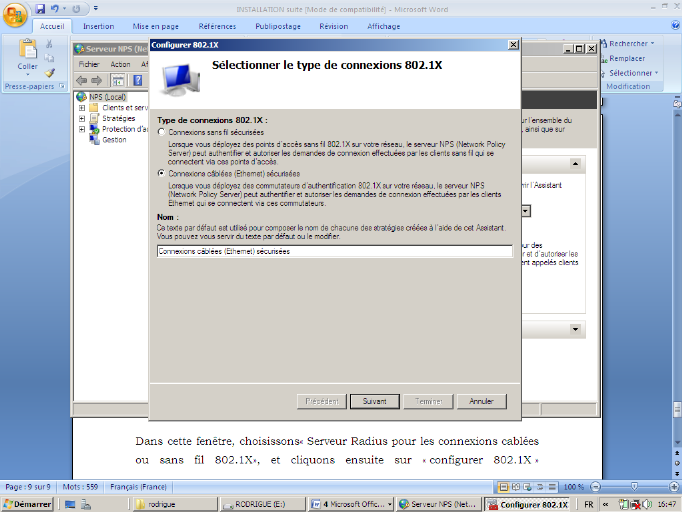This screenshot has width=682, height=512.
Task: Click the 100 % zoom level button
Action: tap(573, 487)
